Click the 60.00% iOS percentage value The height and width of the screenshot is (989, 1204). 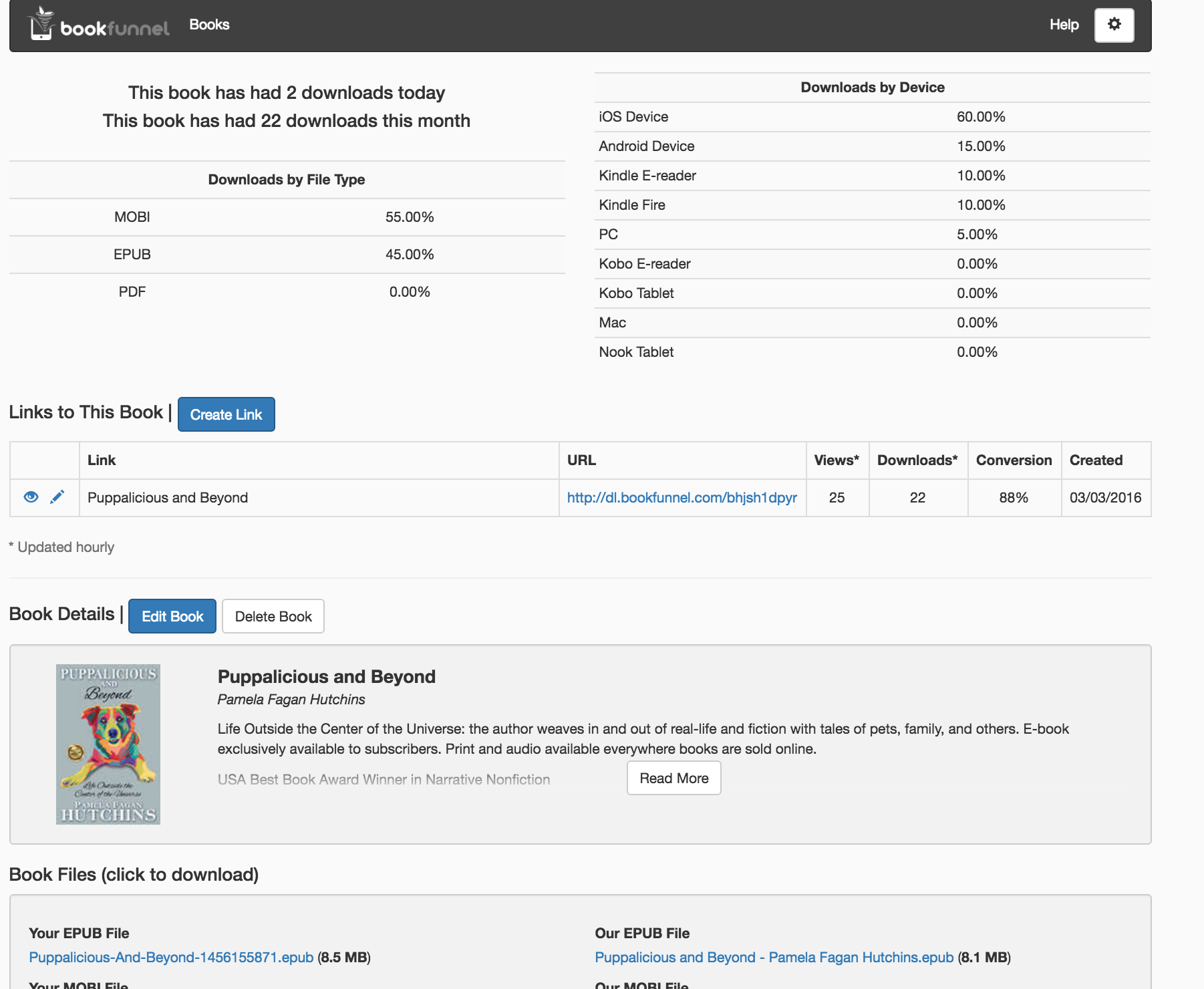coord(981,117)
